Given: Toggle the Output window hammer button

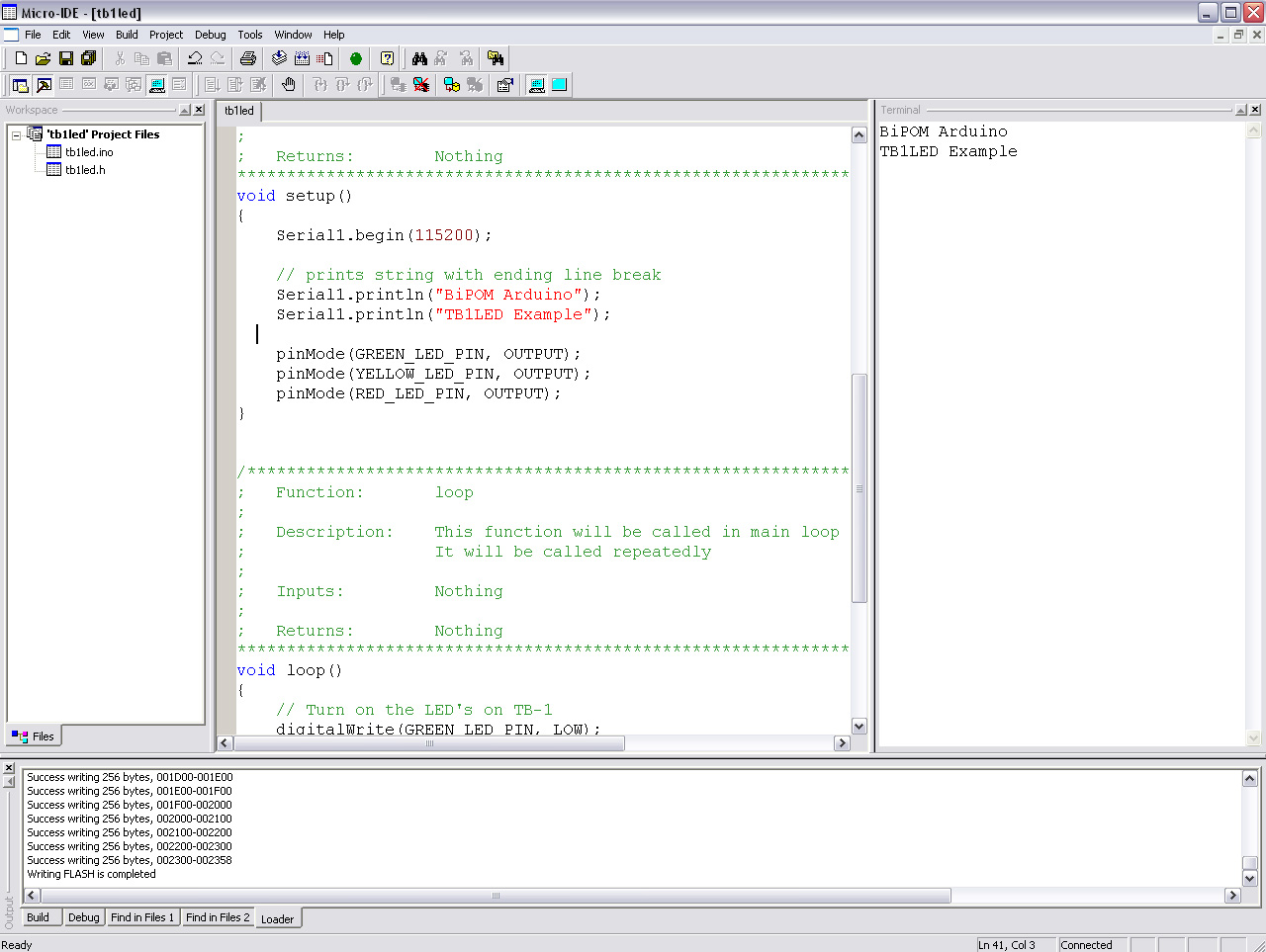Looking at the screenshot, I should click(x=44, y=85).
